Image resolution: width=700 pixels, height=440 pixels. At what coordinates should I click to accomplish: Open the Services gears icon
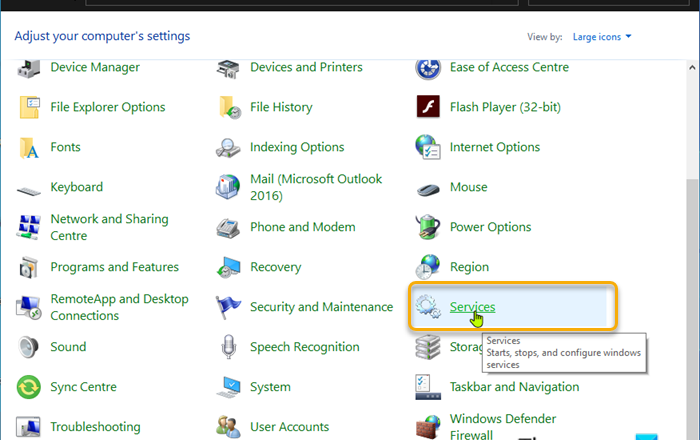click(x=428, y=307)
